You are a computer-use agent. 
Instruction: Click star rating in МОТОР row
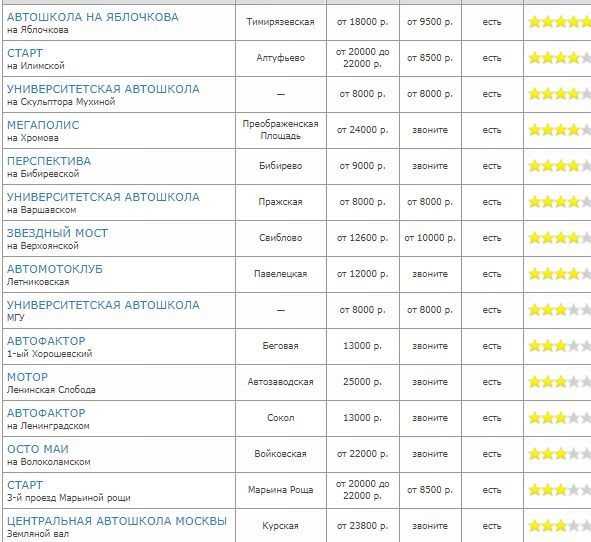tap(560, 382)
